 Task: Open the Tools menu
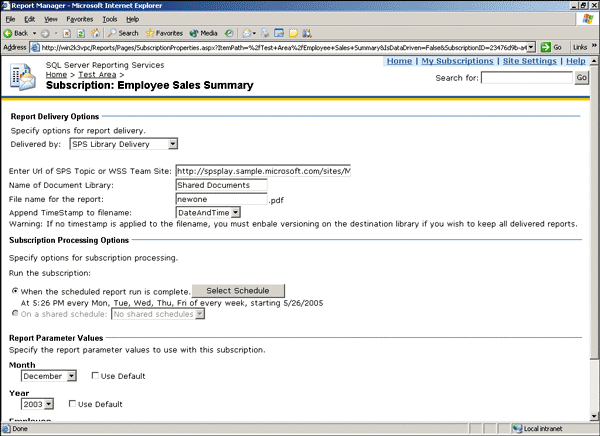109,19
